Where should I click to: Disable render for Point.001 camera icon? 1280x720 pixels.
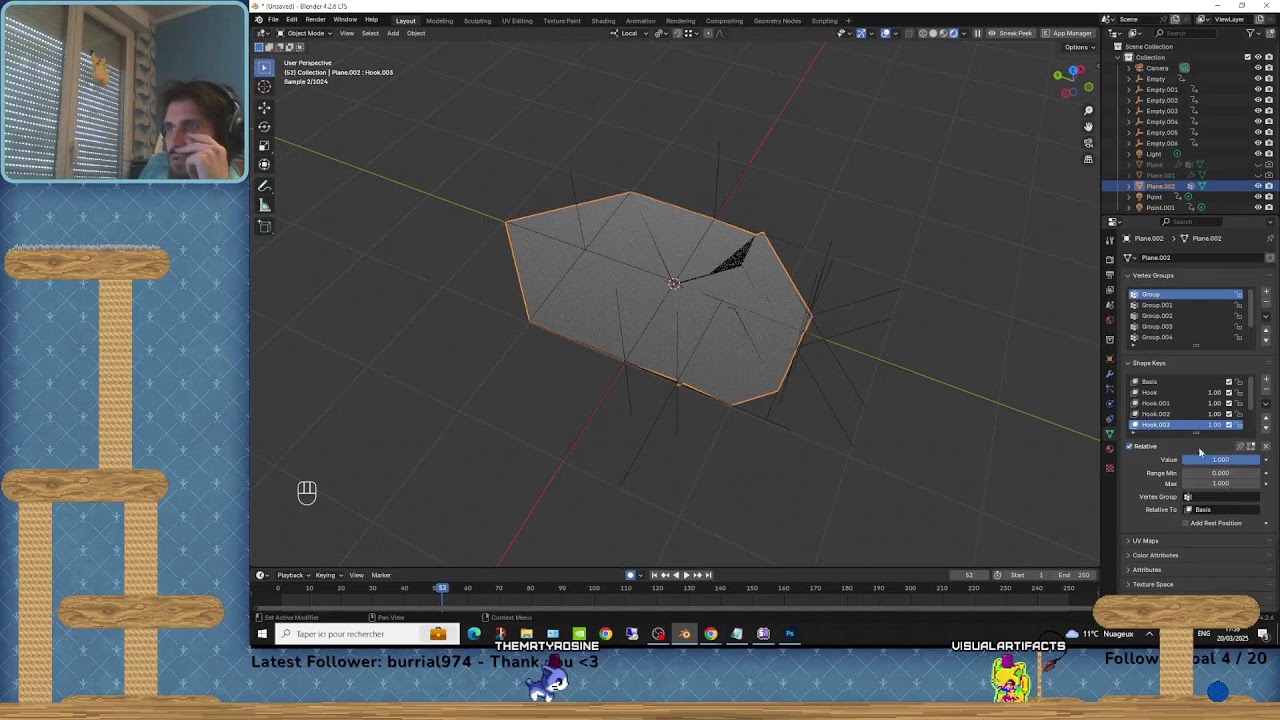pyautogui.click(x=1269, y=208)
